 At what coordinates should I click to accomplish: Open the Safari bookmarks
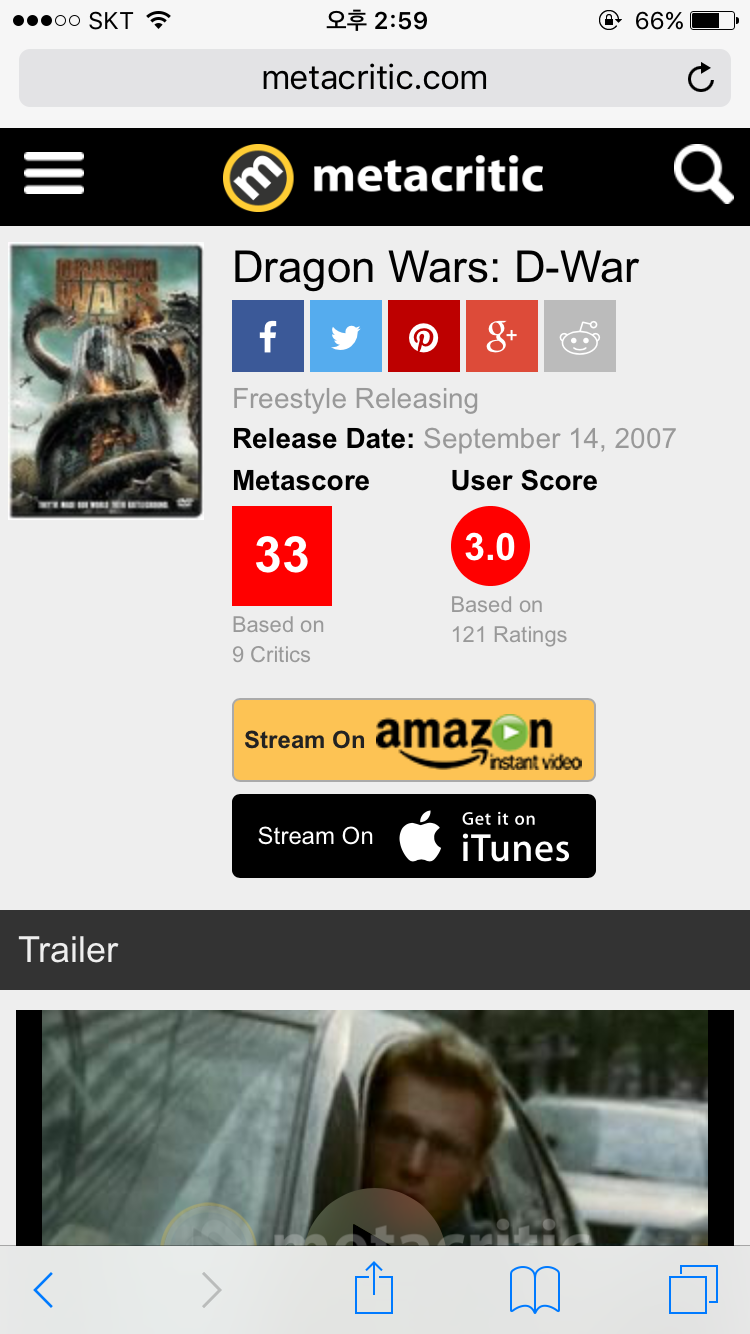click(535, 1290)
